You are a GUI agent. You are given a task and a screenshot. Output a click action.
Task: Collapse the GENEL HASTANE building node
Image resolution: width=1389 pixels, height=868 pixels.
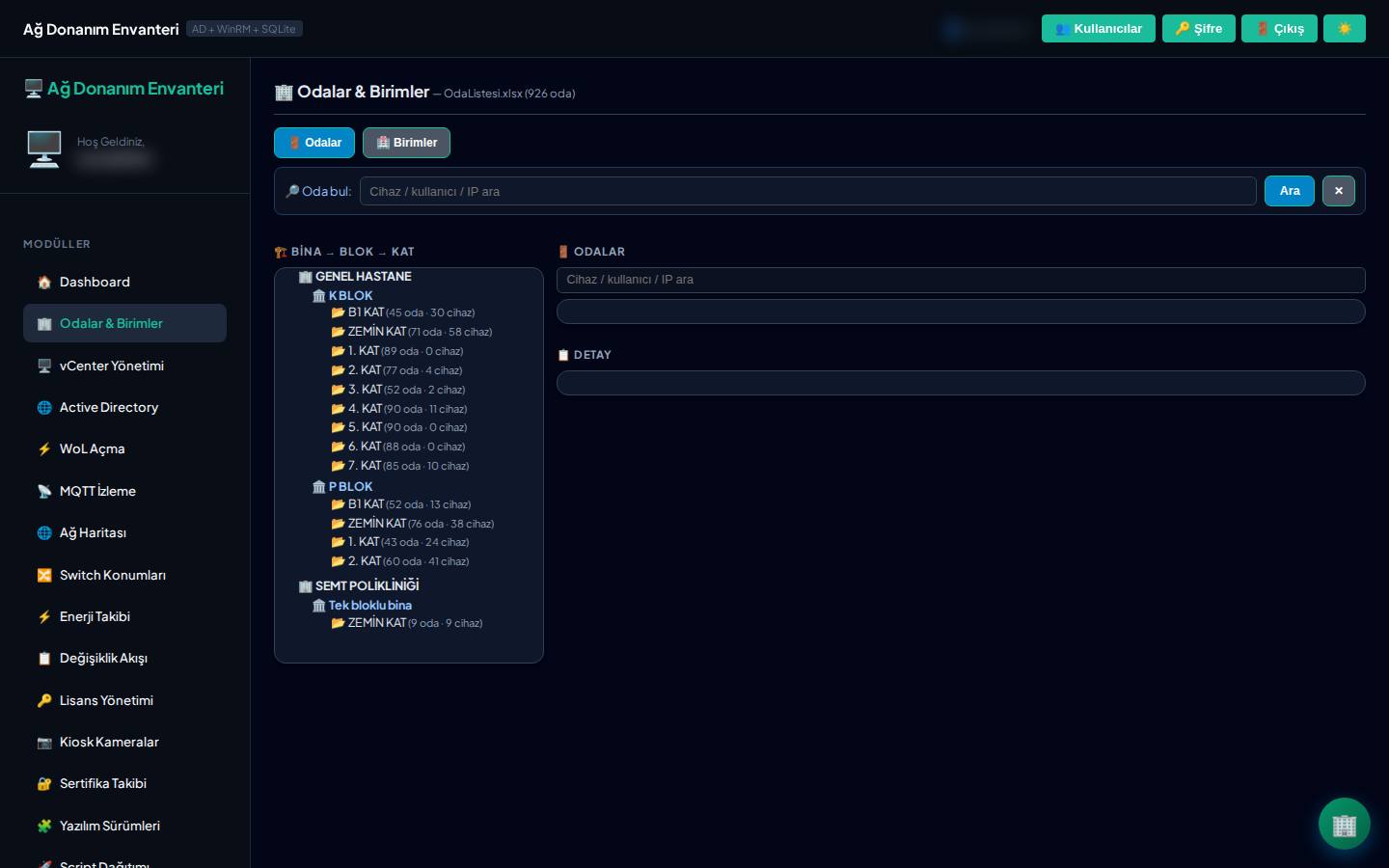[x=355, y=277]
